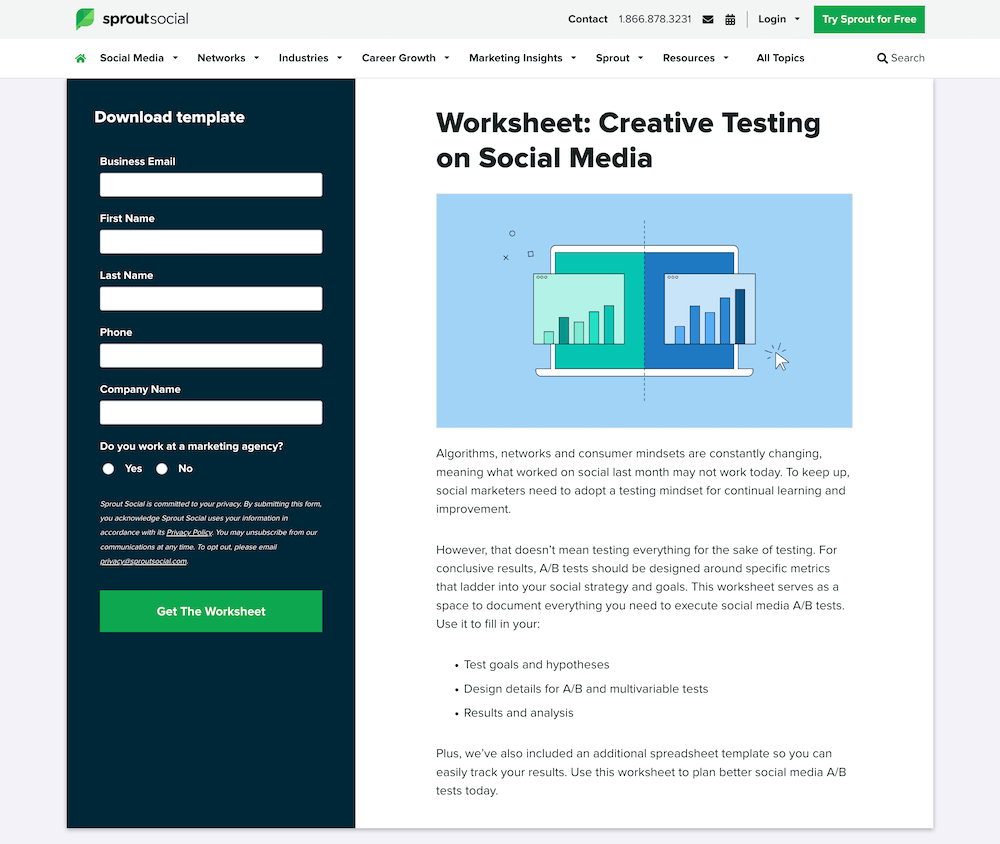Viewport: 1000px width, 844px height.
Task: Select All Topics in the navigation
Action: pyautogui.click(x=780, y=58)
